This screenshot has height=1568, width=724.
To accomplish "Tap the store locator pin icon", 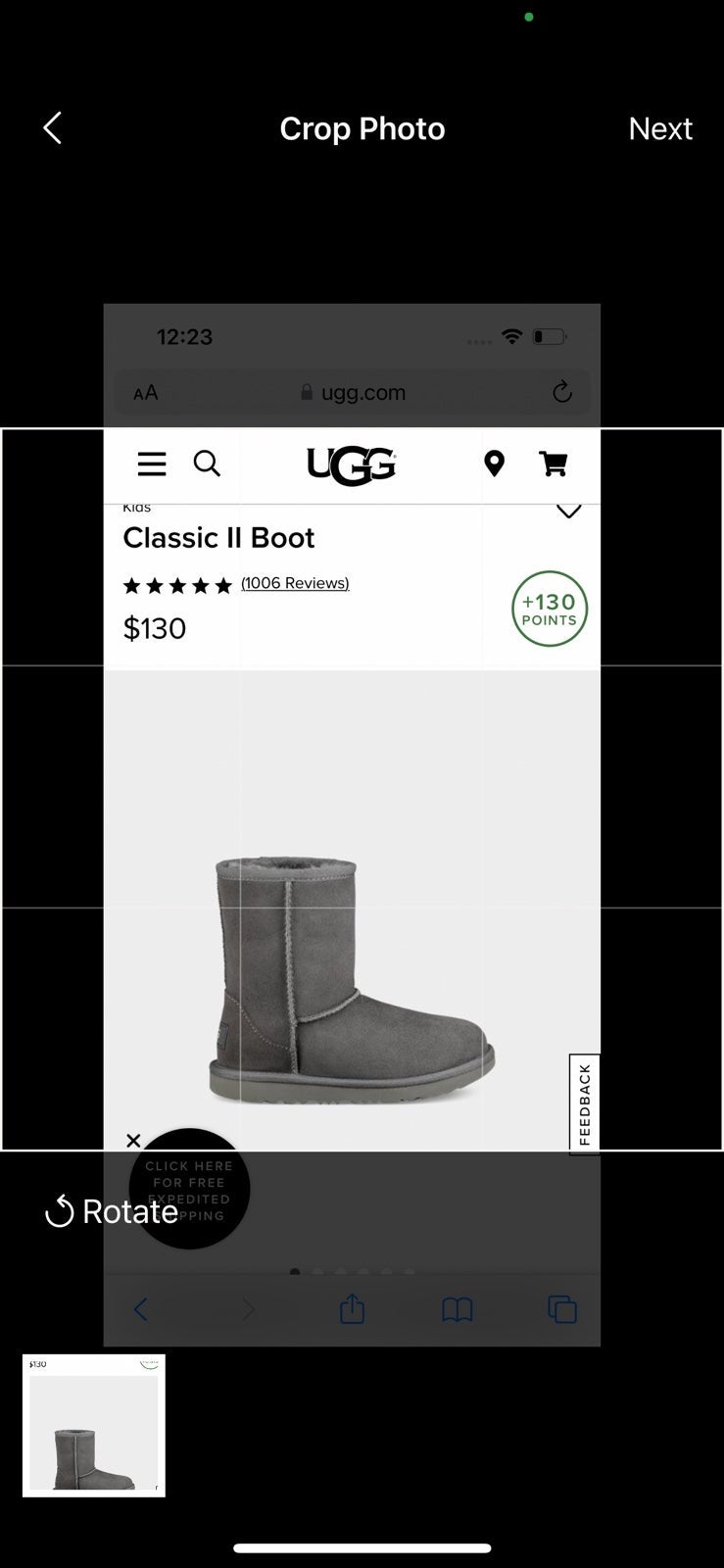I will click(x=495, y=464).
